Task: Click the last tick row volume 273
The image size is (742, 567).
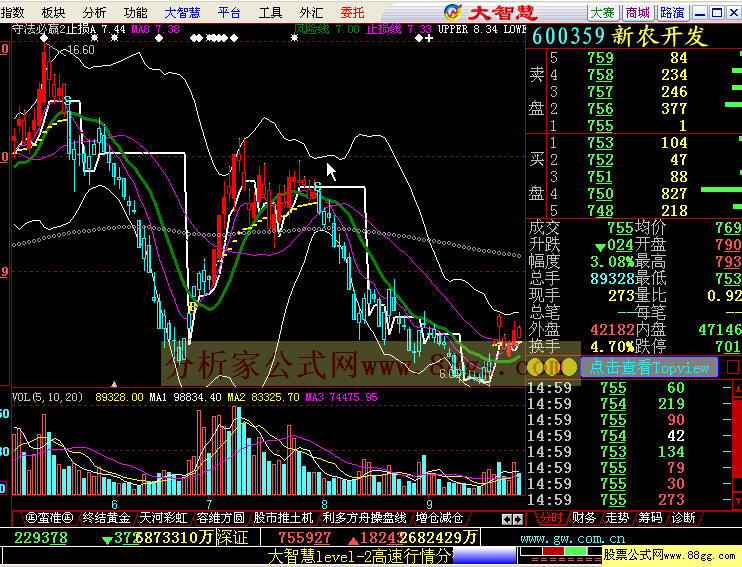Action: (671, 500)
